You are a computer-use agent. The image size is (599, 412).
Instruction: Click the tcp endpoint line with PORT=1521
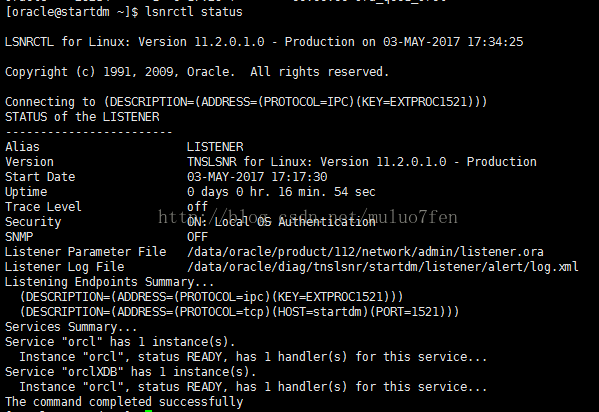pyautogui.click(x=240, y=312)
